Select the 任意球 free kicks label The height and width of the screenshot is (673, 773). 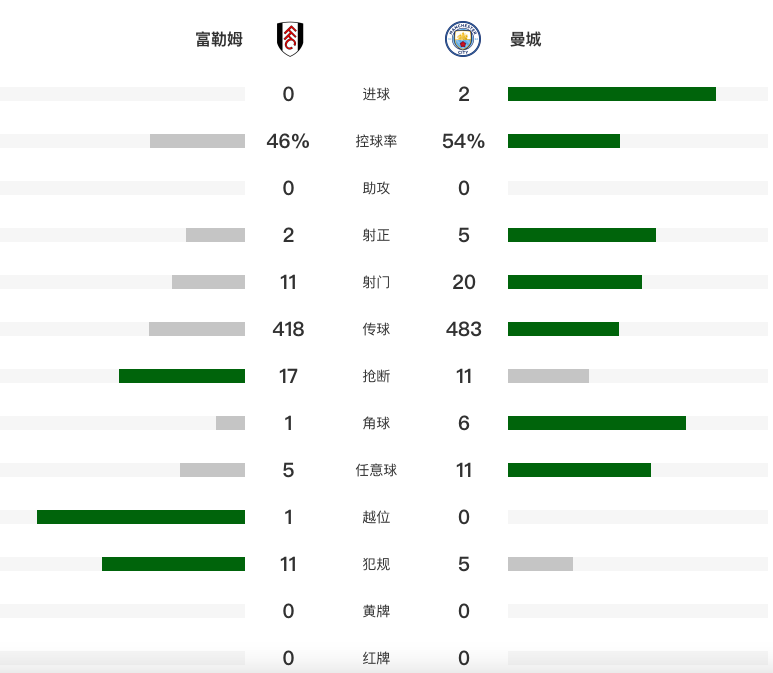click(376, 470)
